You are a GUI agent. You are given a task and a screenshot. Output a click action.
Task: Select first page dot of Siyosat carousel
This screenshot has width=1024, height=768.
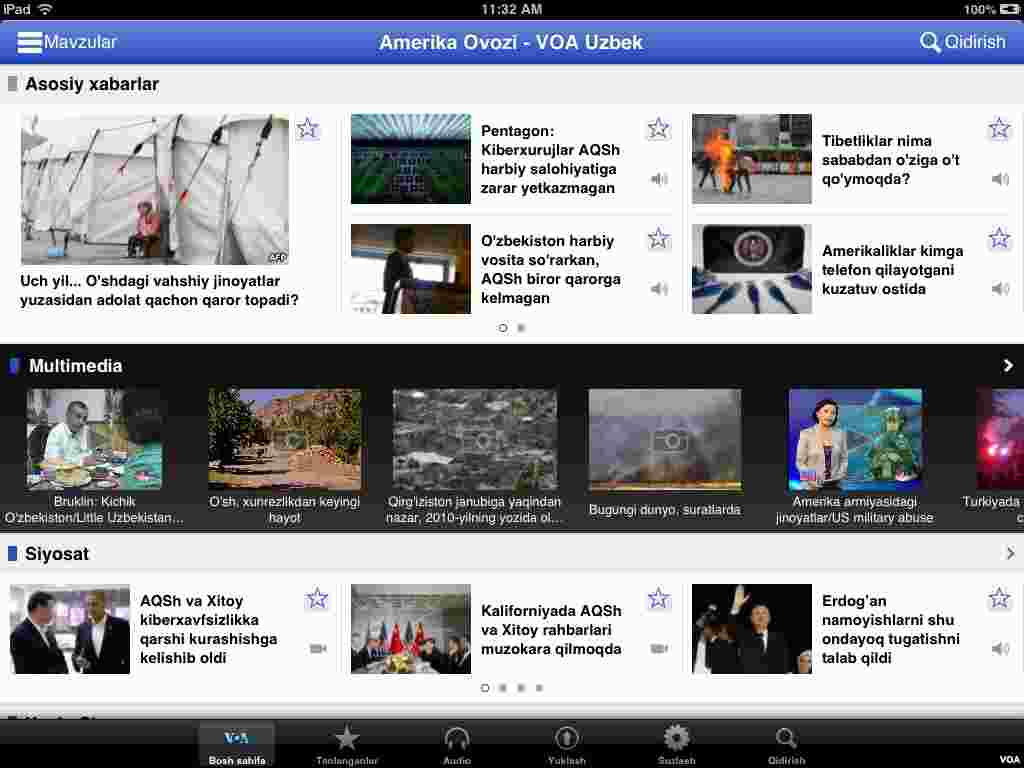(x=485, y=688)
